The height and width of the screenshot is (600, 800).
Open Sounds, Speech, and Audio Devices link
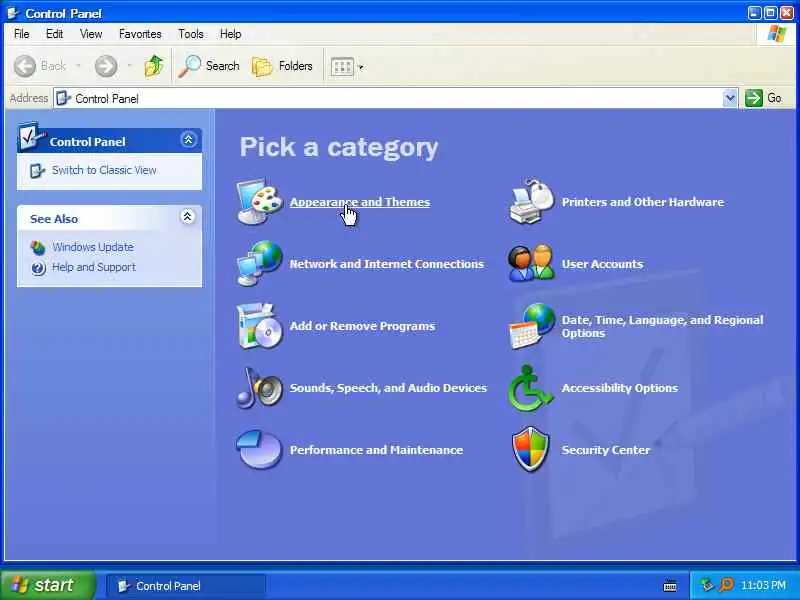(x=388, y=388)
